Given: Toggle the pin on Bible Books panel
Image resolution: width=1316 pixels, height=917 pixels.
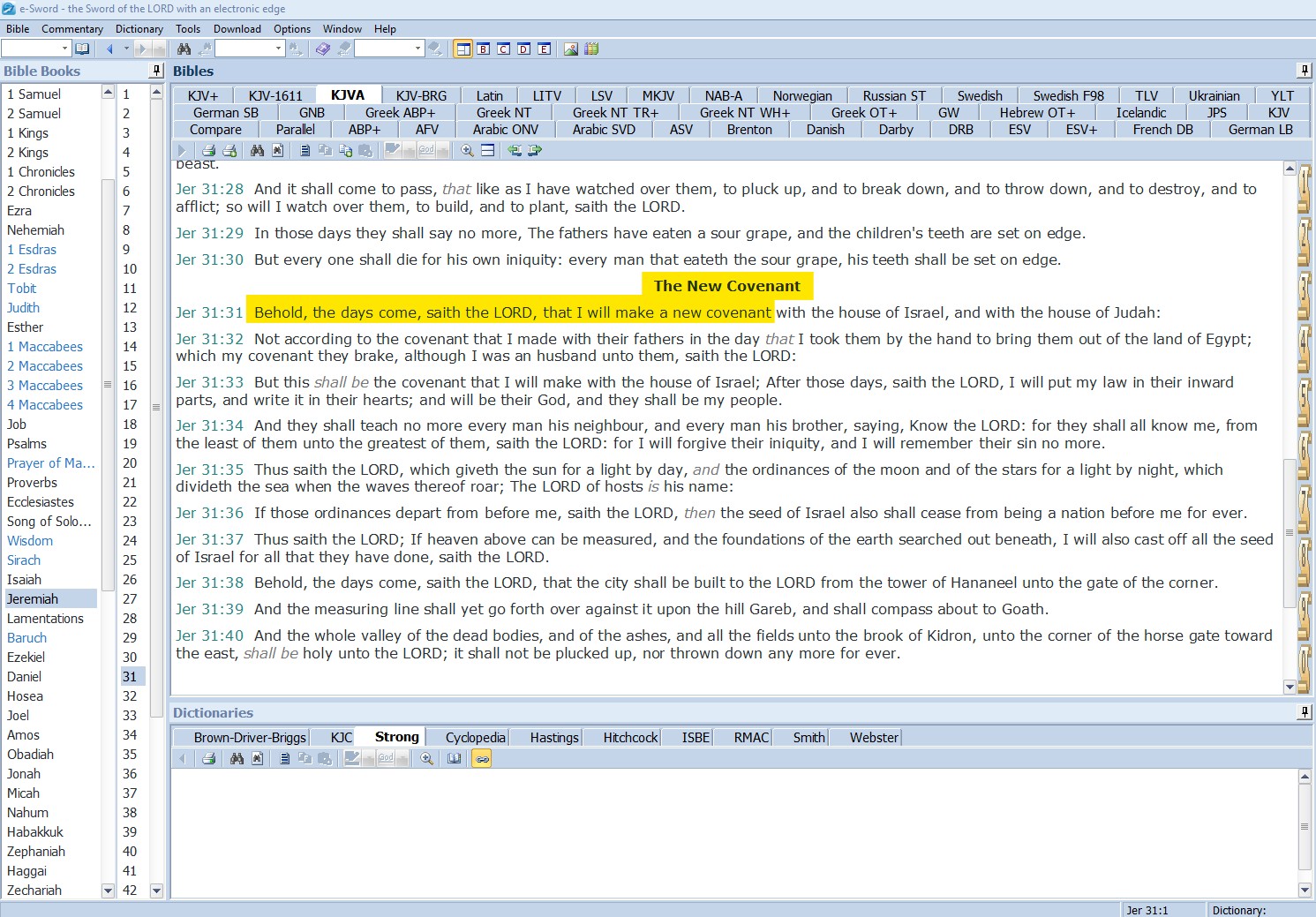Looking at the screenshot, I should click(x=157, y=71).
